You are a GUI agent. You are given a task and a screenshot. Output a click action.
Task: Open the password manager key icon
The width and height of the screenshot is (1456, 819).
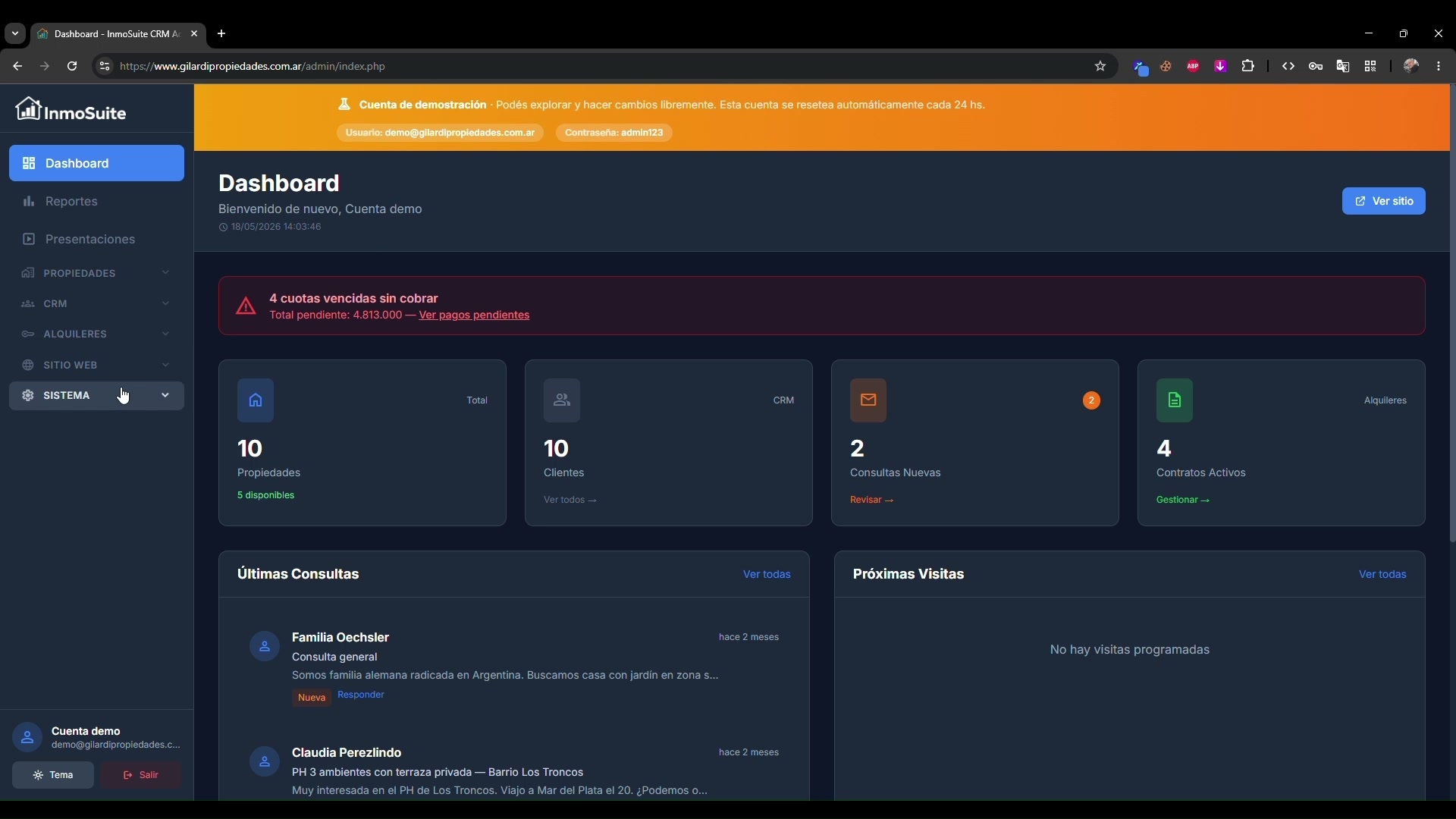(x=1316, y=66)
